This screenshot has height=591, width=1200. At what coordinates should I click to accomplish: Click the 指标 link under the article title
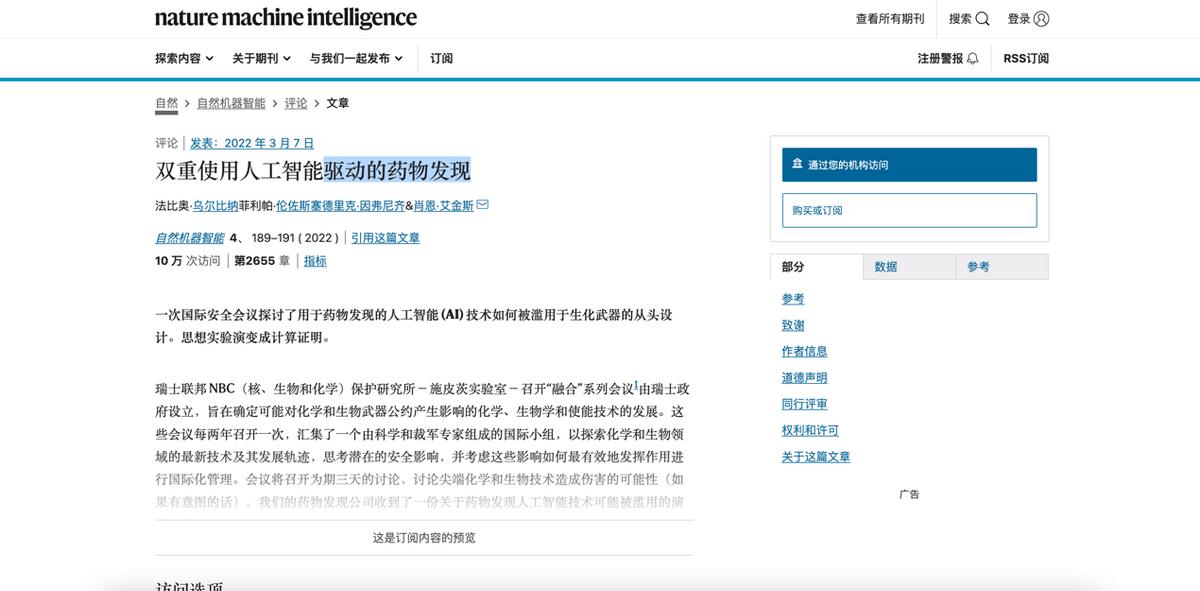pyautogui.click(x=314, y=260)
